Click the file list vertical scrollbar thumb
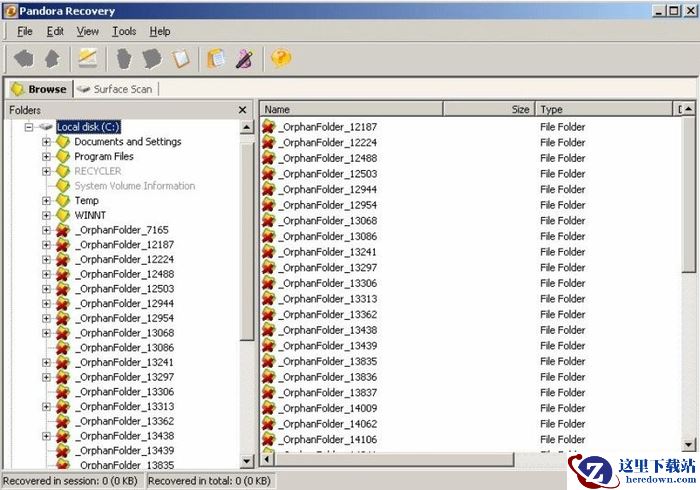 pyautogui.click(x=689, y=194)
